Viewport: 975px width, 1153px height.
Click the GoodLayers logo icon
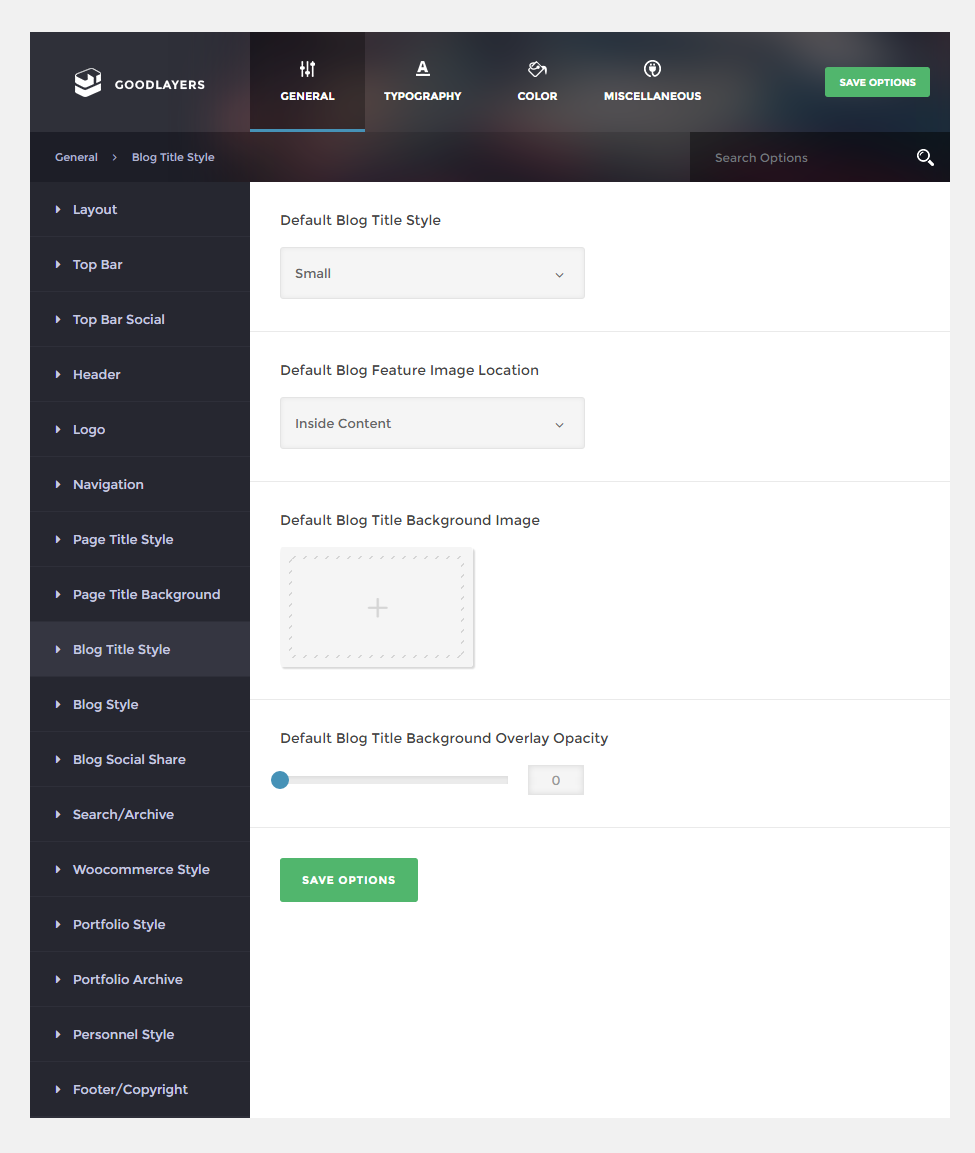[x=88, y=82]
